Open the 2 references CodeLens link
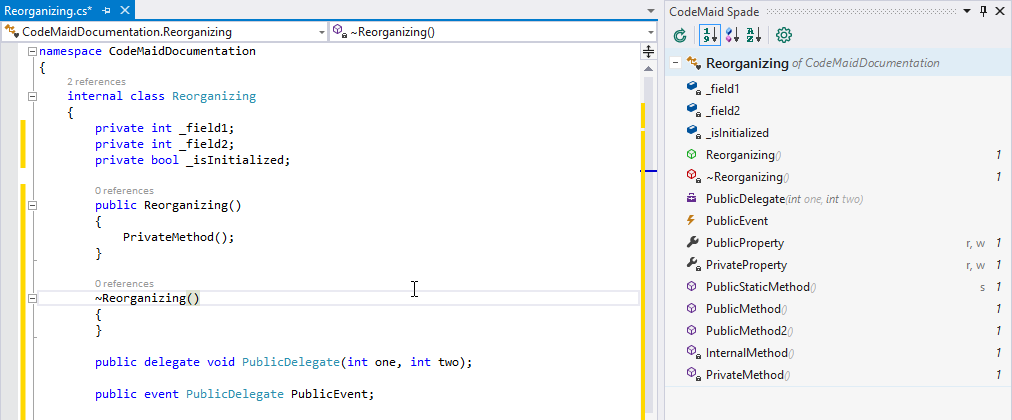This screenshot has height=420, width=1012. [96, 82]
